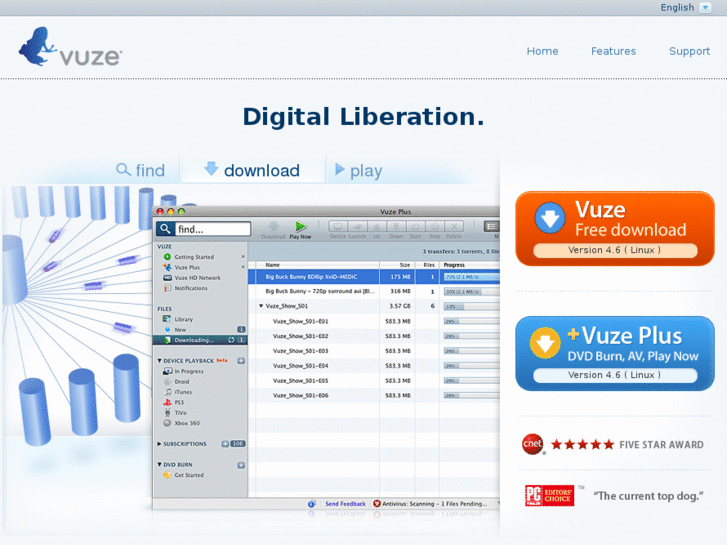Image resolution: width=727 pixels, height=545 pixels.
Task: Expand the Subscriptions section
Action: pyautogui.click(x=159, y=444)
